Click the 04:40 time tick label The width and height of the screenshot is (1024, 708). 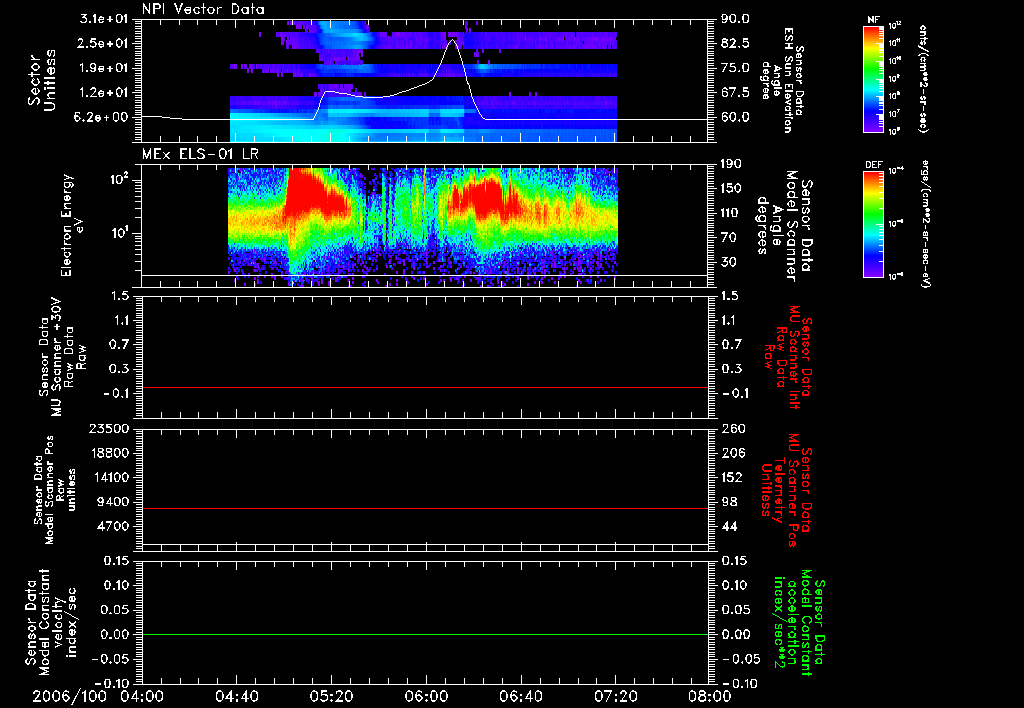point(236,696)
